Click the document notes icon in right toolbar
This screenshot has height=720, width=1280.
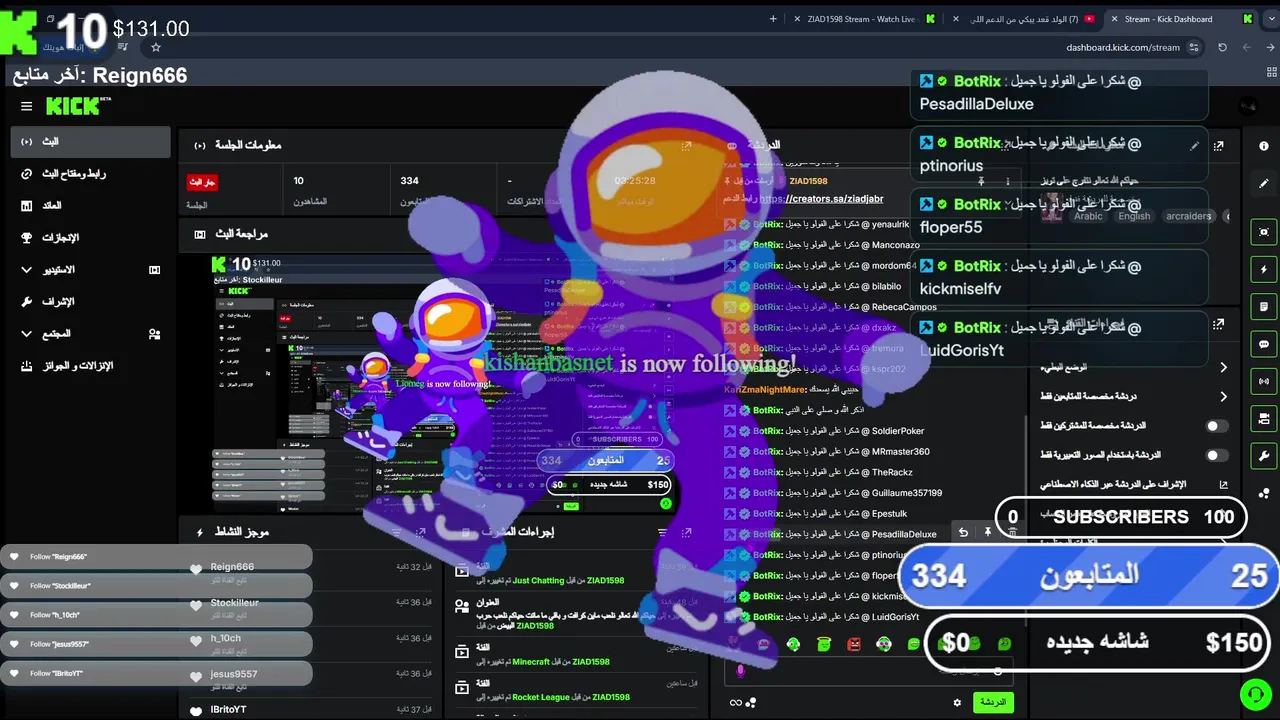[1264, 306]
